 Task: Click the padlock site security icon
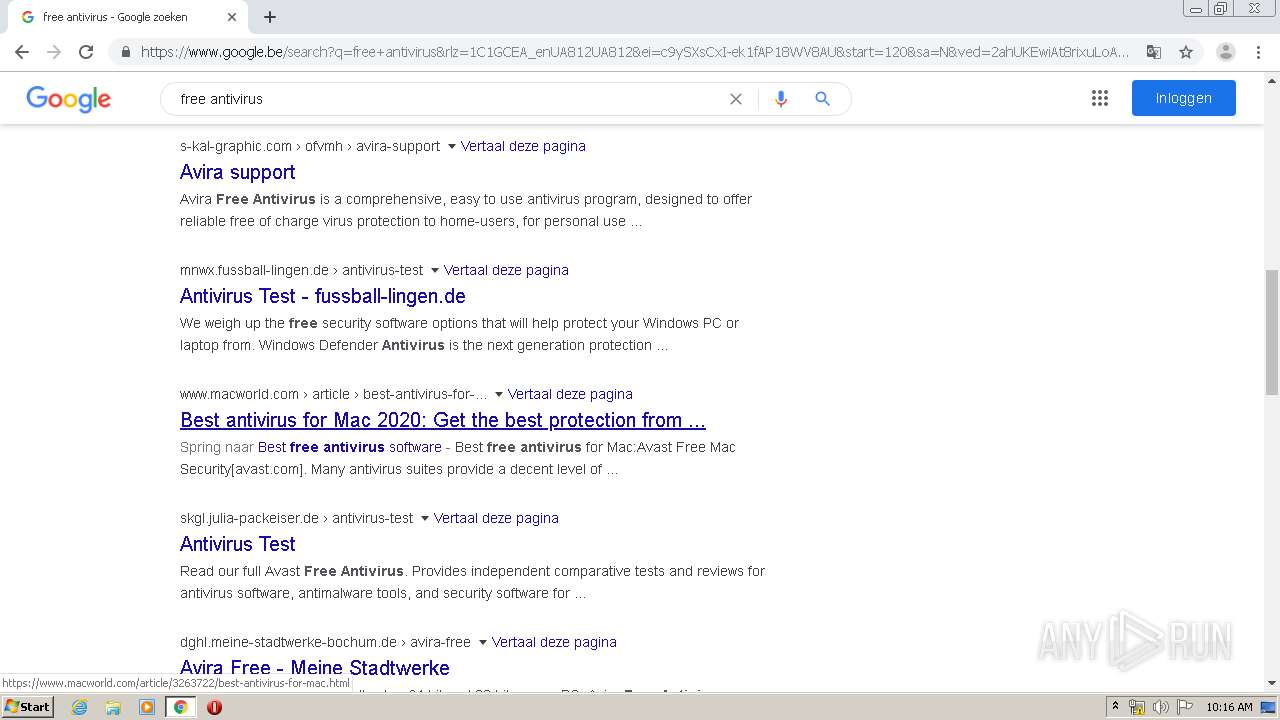tap(126, 52)
